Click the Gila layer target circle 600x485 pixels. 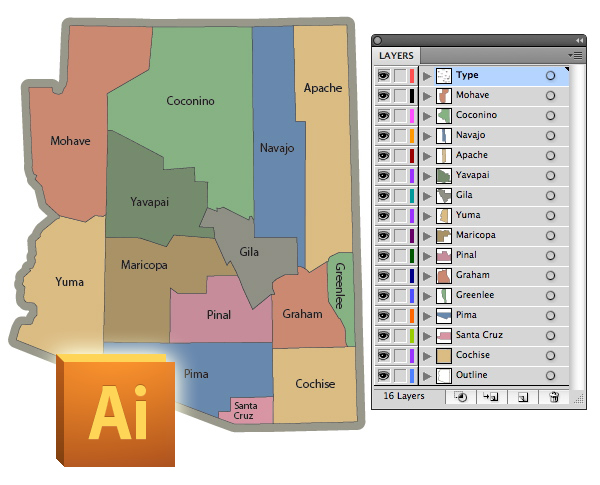click(x=550, y=195)
